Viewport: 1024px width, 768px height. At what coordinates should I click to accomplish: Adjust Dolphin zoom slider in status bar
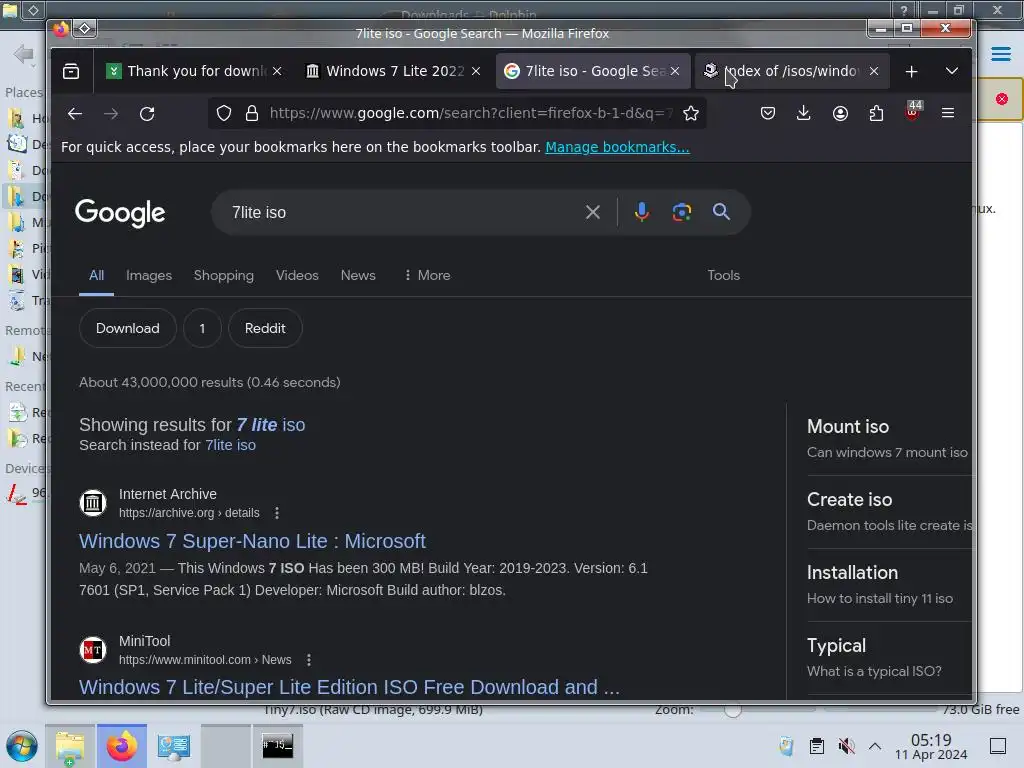[x=733, y=710]
